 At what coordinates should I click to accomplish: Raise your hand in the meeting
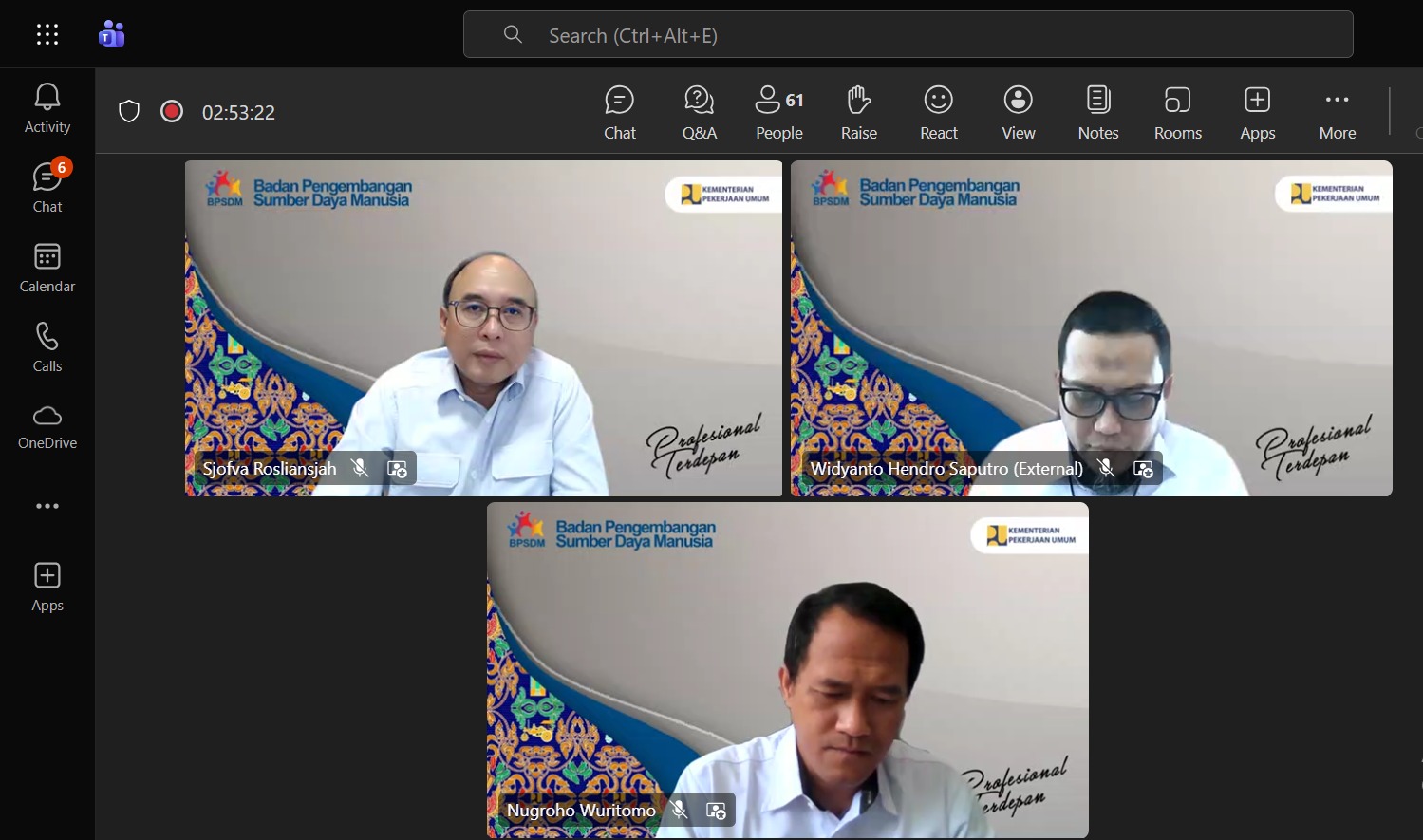pos(858,112)
